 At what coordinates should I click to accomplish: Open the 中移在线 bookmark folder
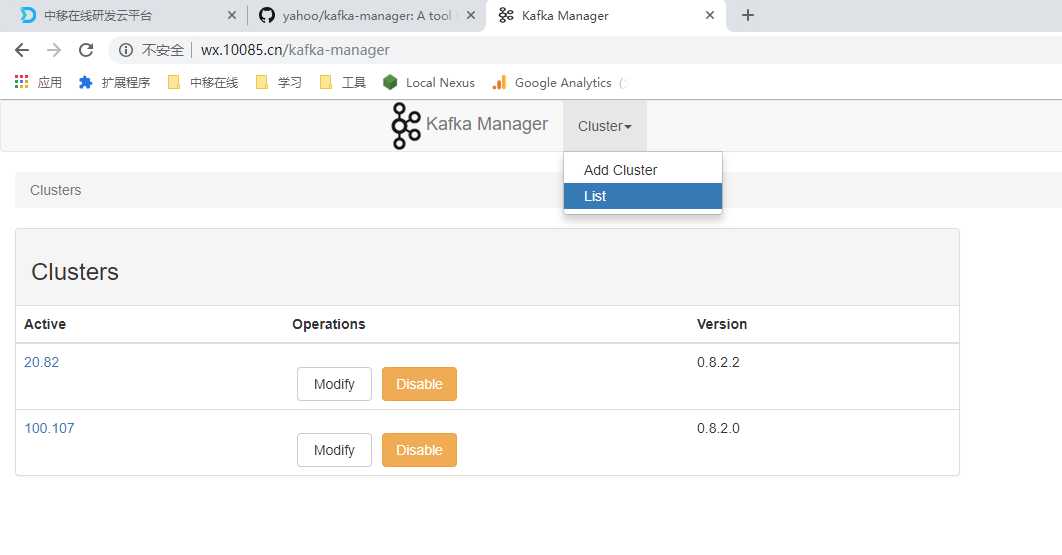coord(203,83)
